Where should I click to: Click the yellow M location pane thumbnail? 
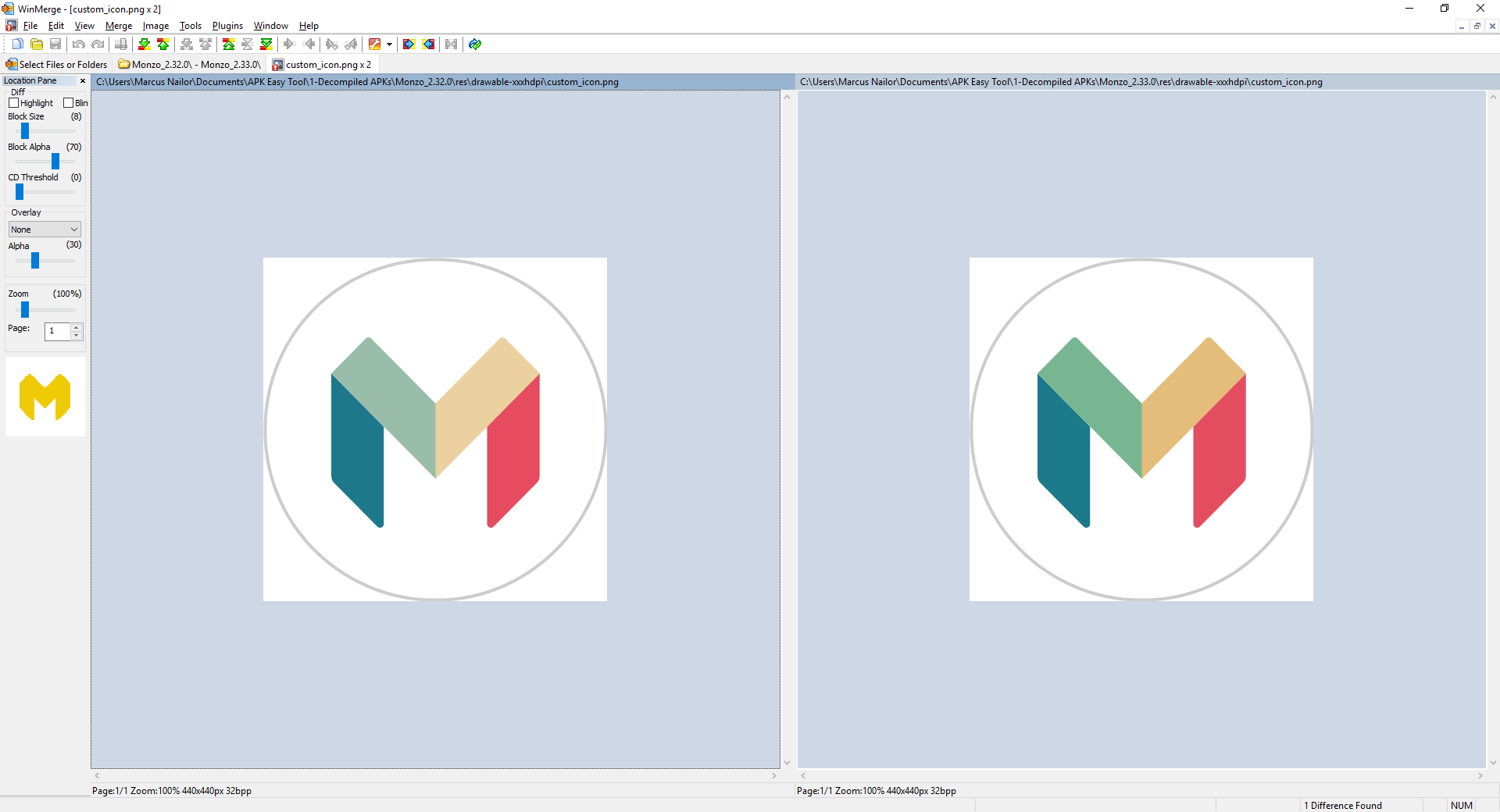(x=45, y=397)
